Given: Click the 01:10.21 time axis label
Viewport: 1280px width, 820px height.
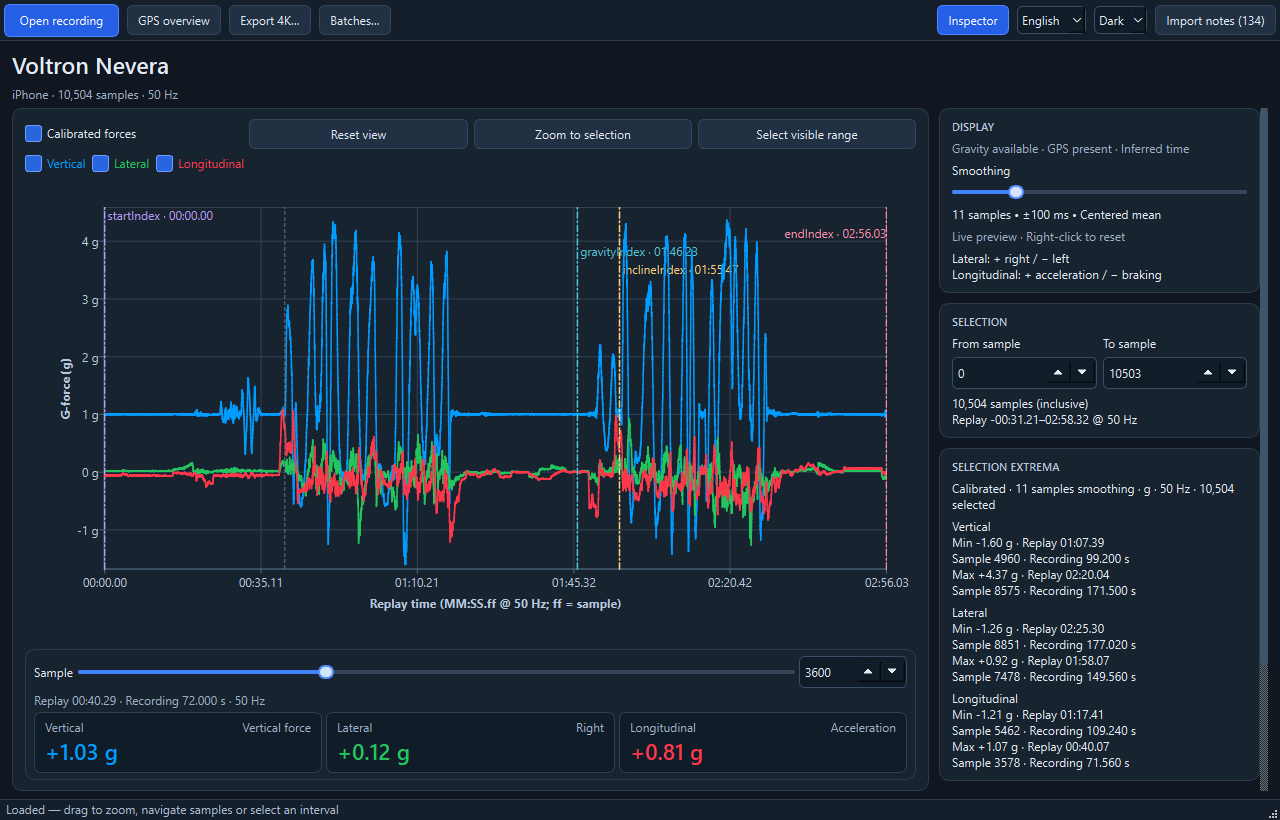Looking at the screenshot, I should click(x=417, y=582).
